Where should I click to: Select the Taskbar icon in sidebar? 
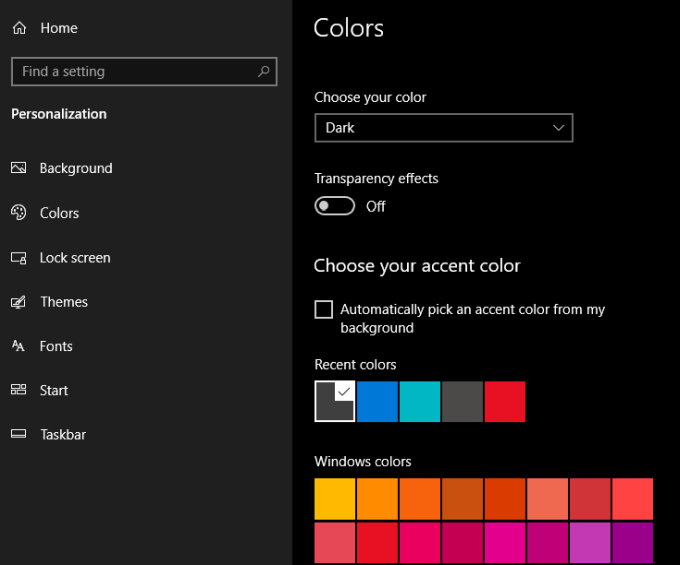tap(19, 435)
